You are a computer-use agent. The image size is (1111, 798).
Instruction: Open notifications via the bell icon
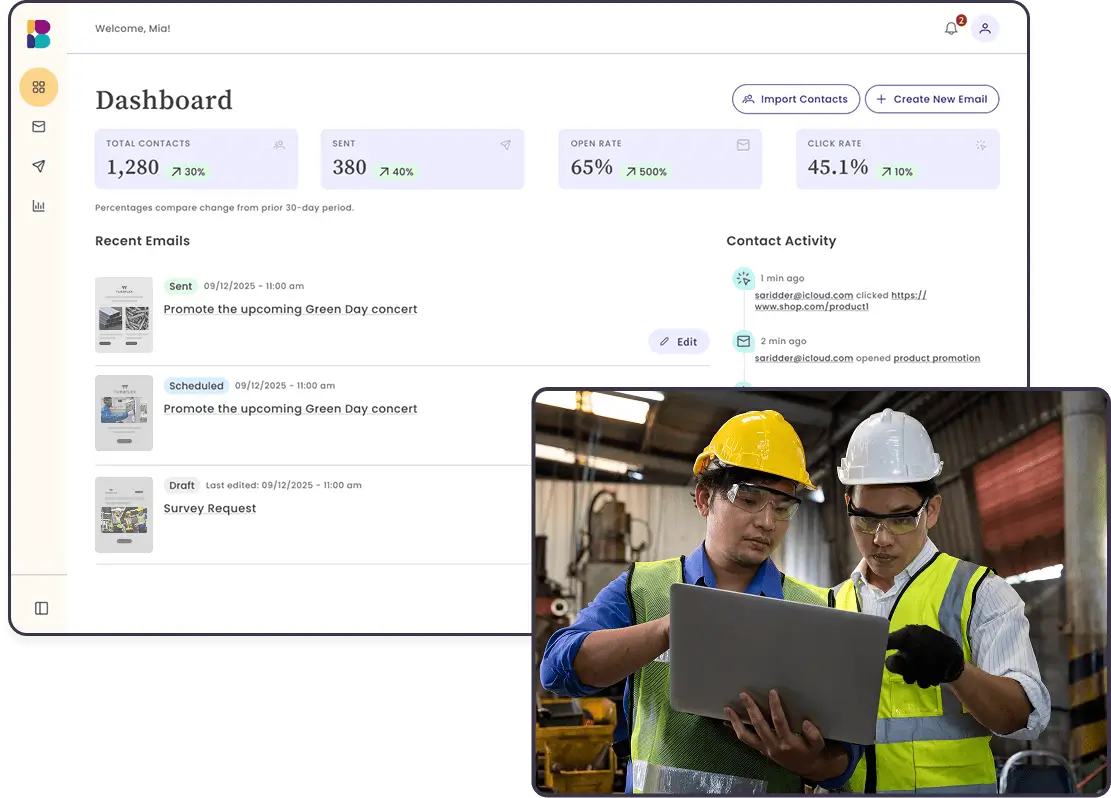click(948, 28)
